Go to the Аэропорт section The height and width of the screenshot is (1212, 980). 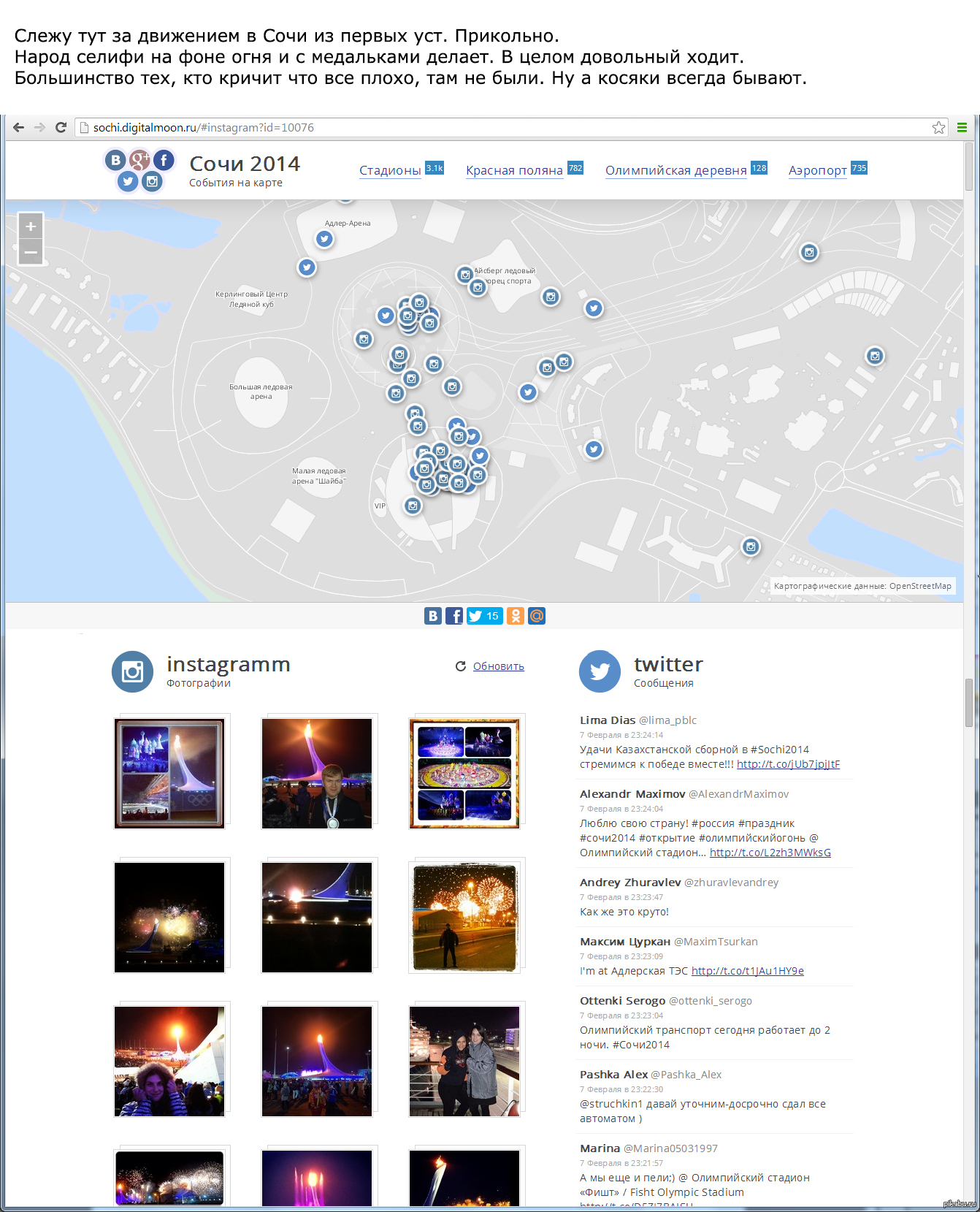(x=817, y=170)
